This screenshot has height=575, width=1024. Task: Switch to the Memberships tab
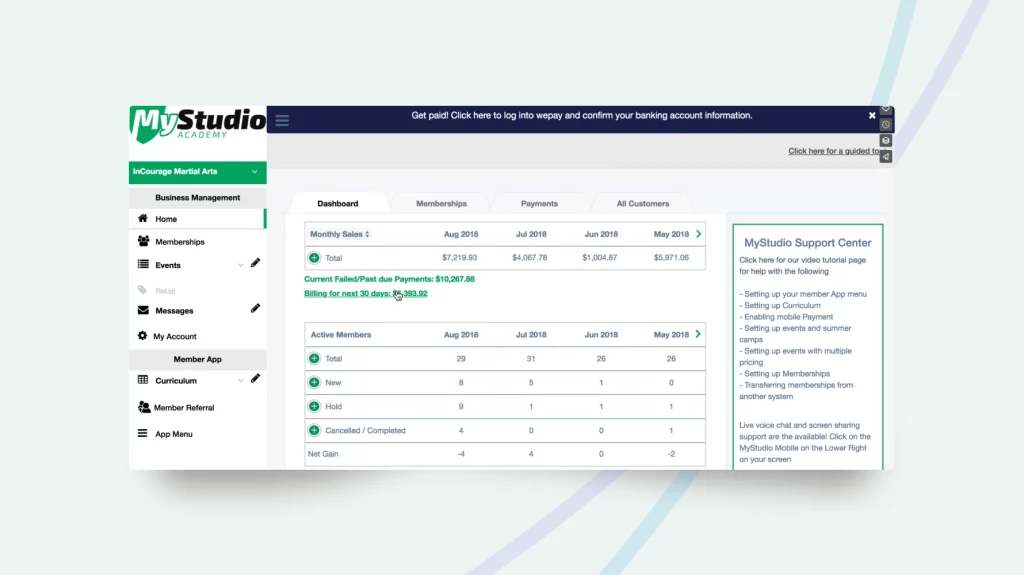(441, 204)
